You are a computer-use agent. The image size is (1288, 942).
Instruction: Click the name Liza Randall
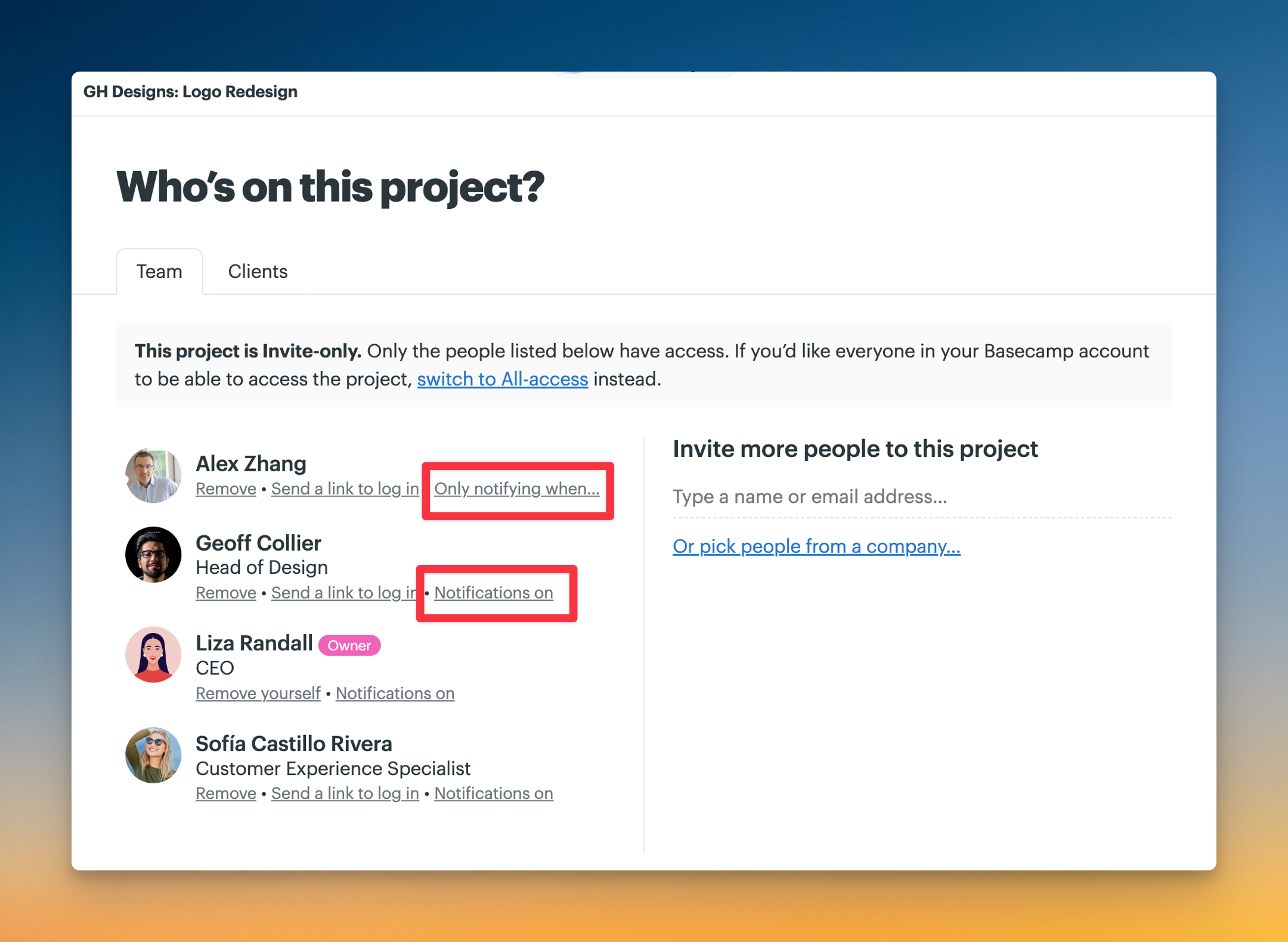coord(254,643)
